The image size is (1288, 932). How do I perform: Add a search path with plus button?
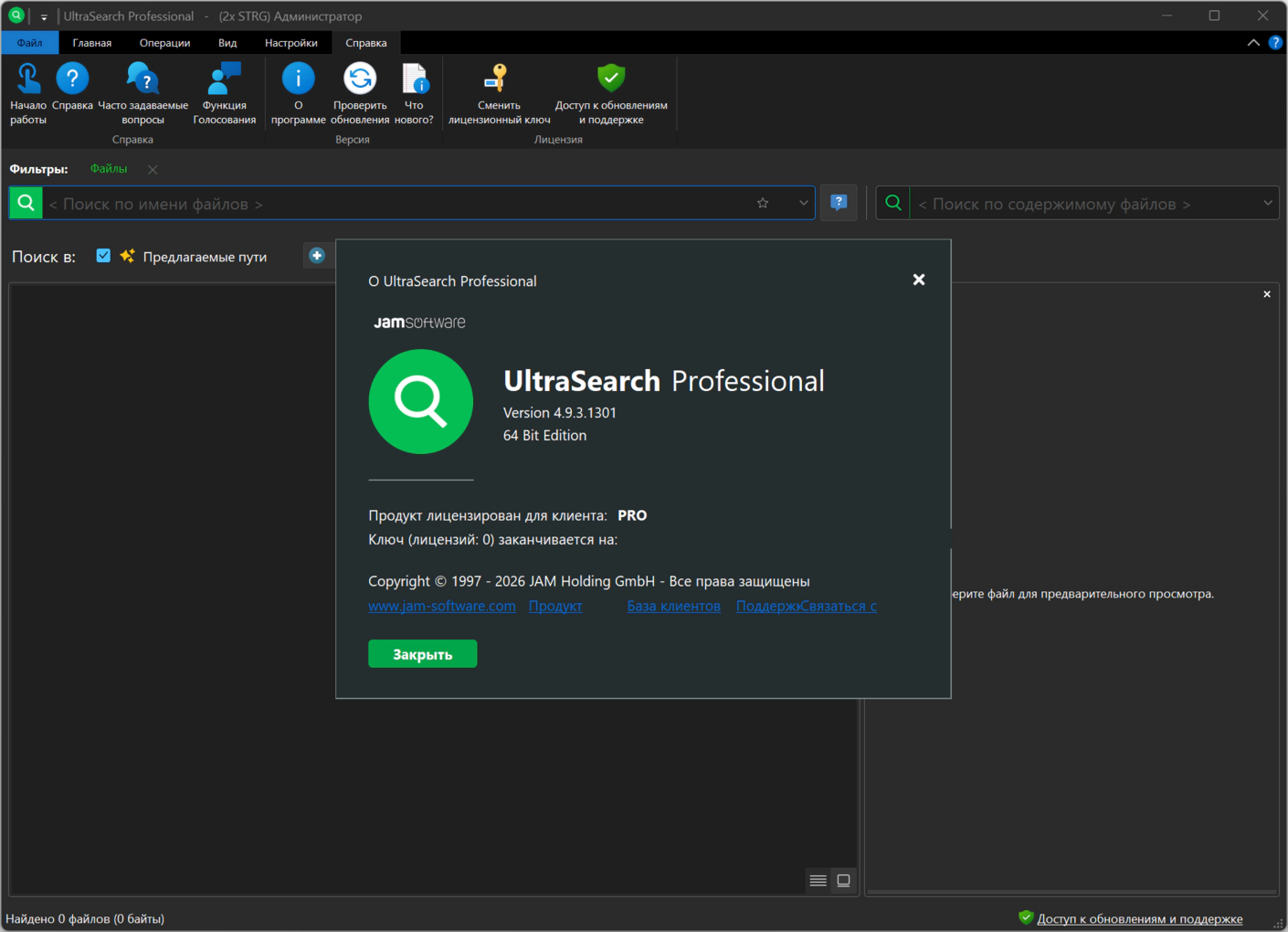[317, 256]
